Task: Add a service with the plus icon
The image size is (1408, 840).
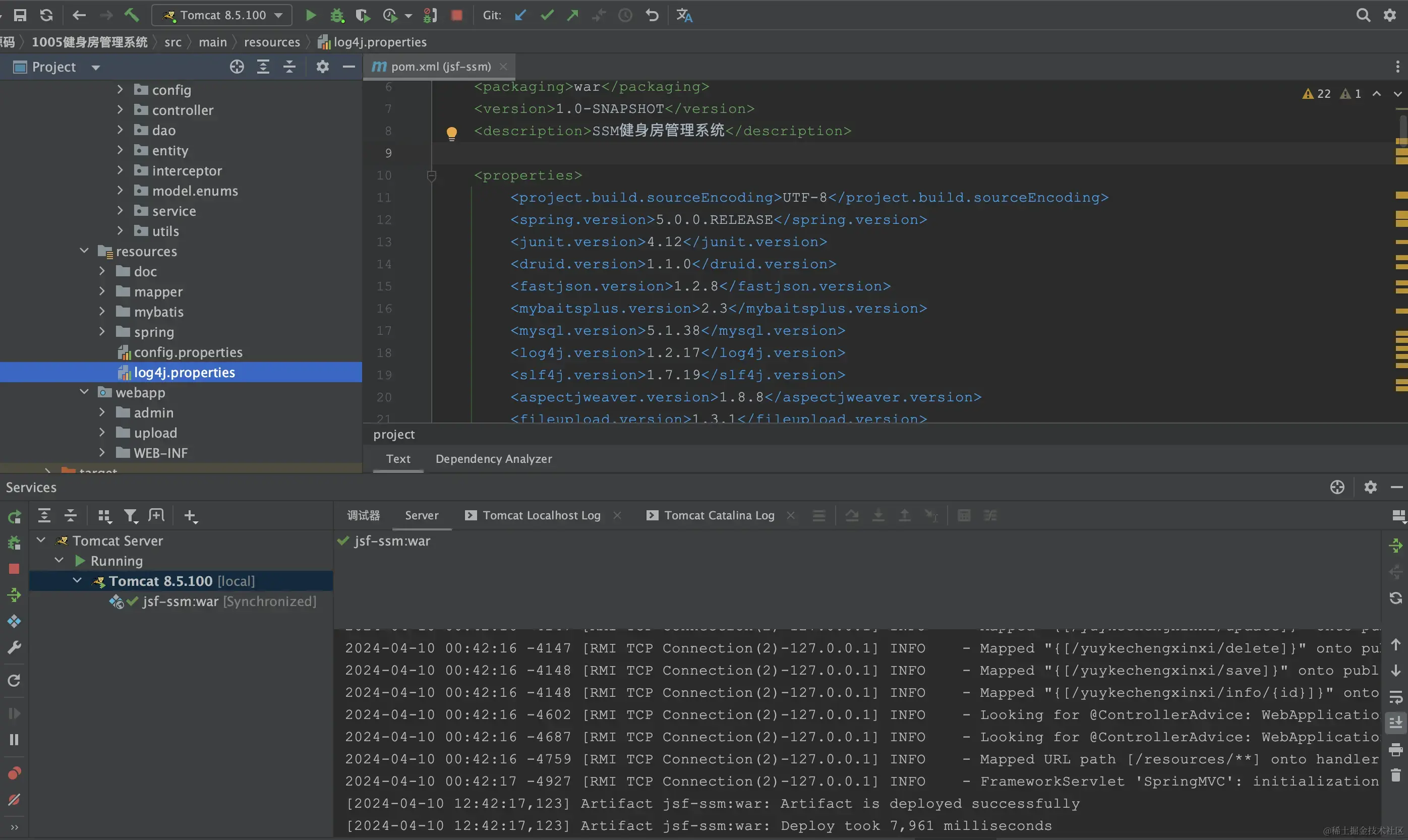Action: 191,516
